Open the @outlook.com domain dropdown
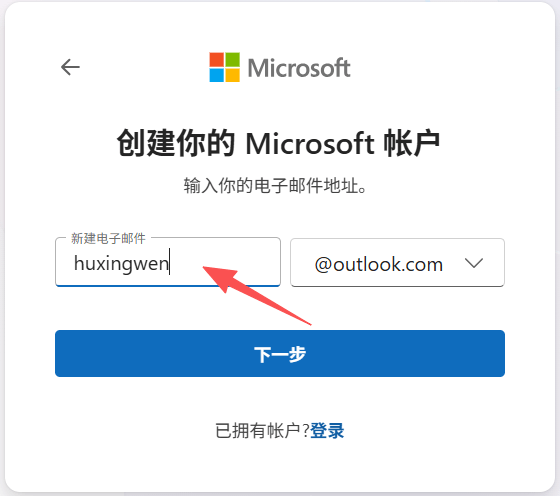 pos(397,263)
